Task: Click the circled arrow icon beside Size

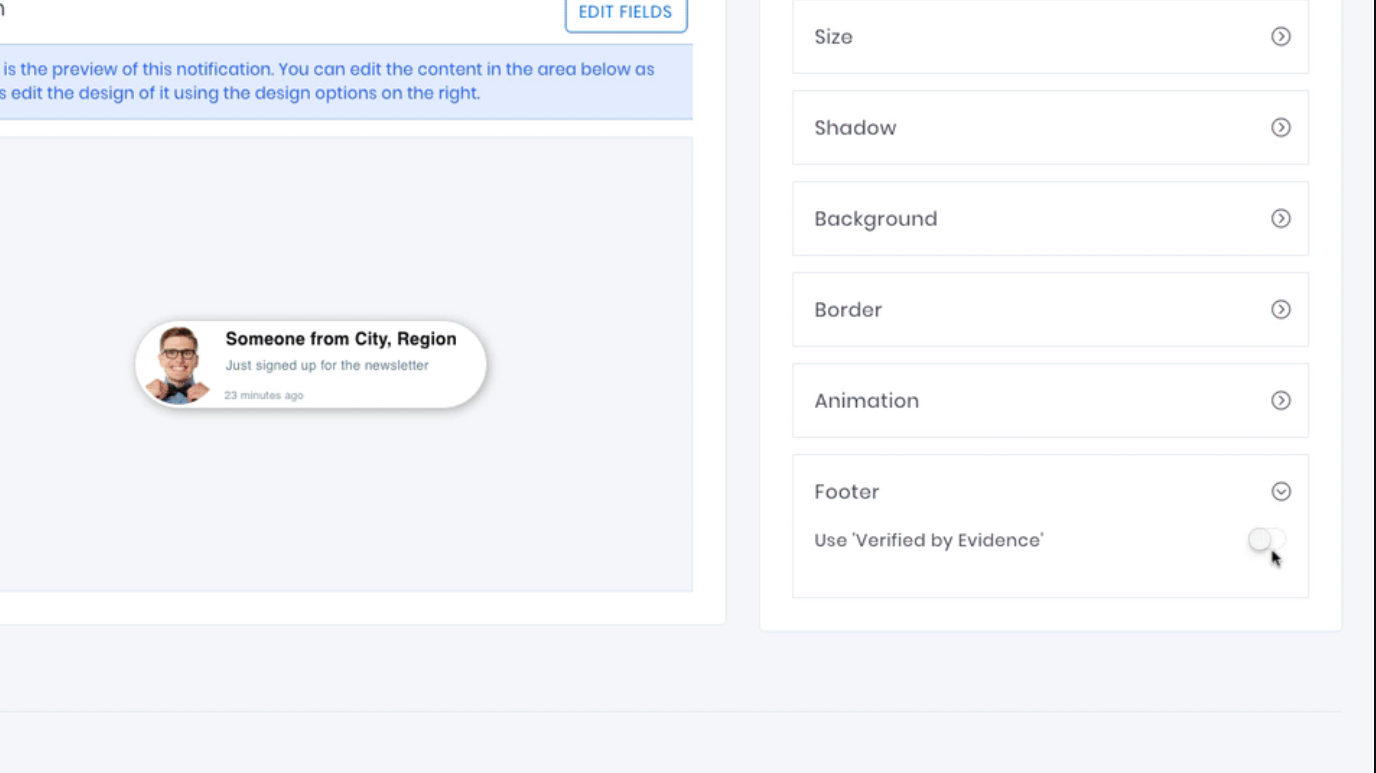Action: [1280, 37]
